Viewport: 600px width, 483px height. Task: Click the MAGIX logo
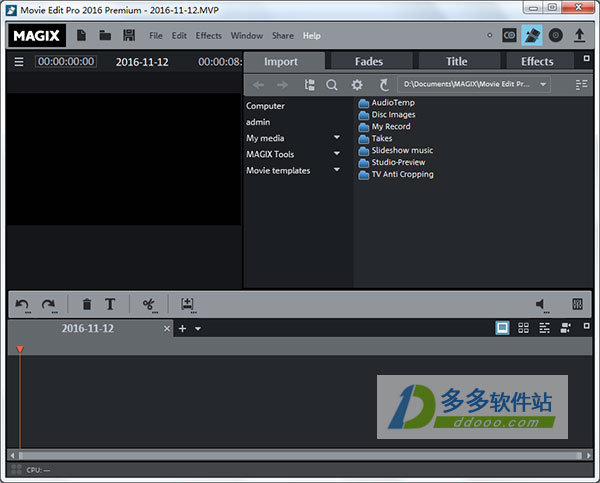tap(37, 36)
